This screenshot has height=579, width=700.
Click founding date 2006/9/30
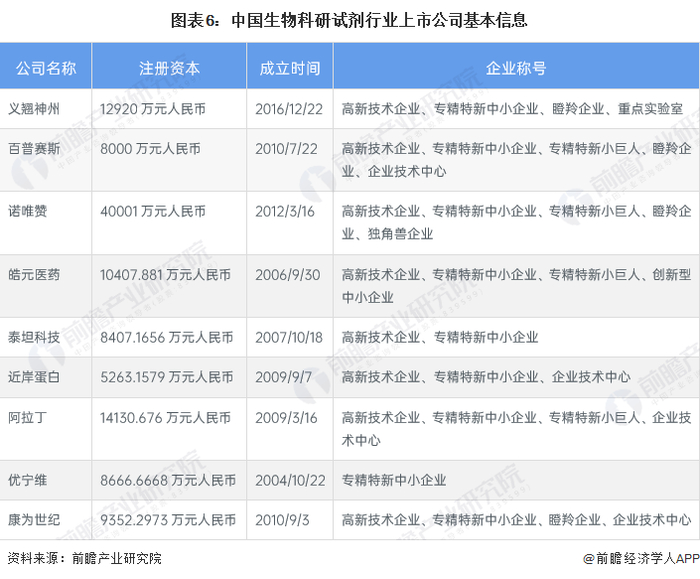point(288,274)
